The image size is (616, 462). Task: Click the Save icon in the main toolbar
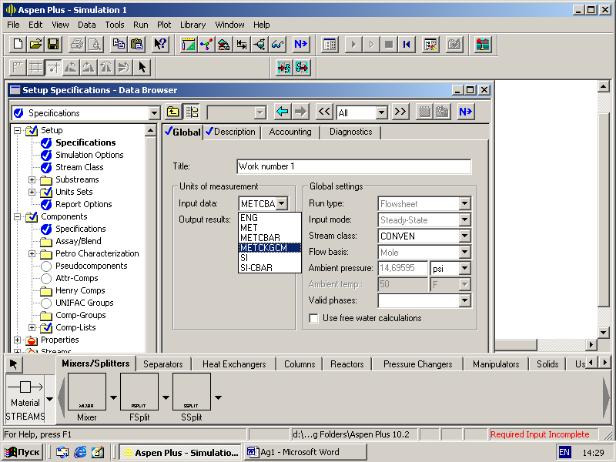[53, 45]
